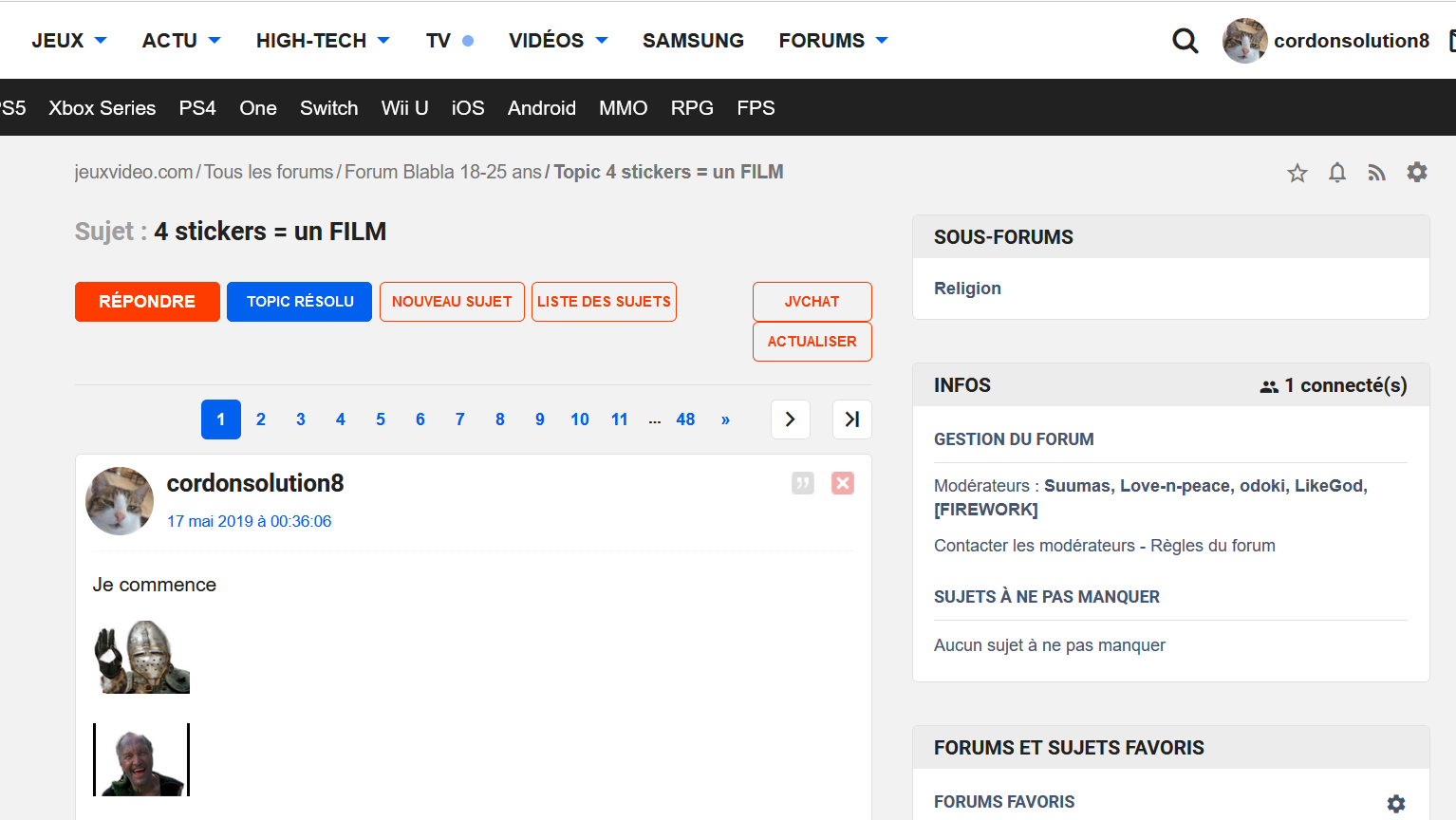Open topic settings gear near breadcrumb
This screenshot has width=1456, height=820.
(1416, 173)
